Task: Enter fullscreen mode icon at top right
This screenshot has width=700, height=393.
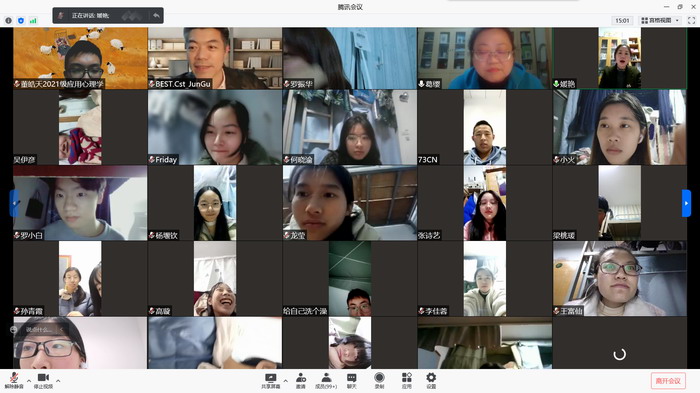Action: [x=692, y=21]
